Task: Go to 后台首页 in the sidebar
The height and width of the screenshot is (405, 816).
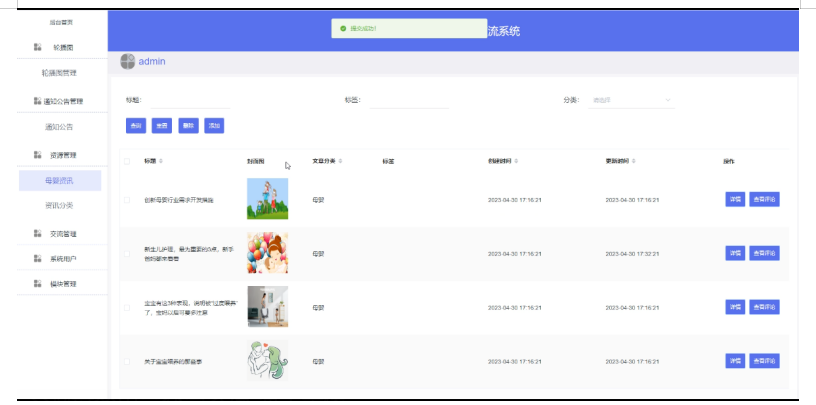Action: (x=61, y=22)
